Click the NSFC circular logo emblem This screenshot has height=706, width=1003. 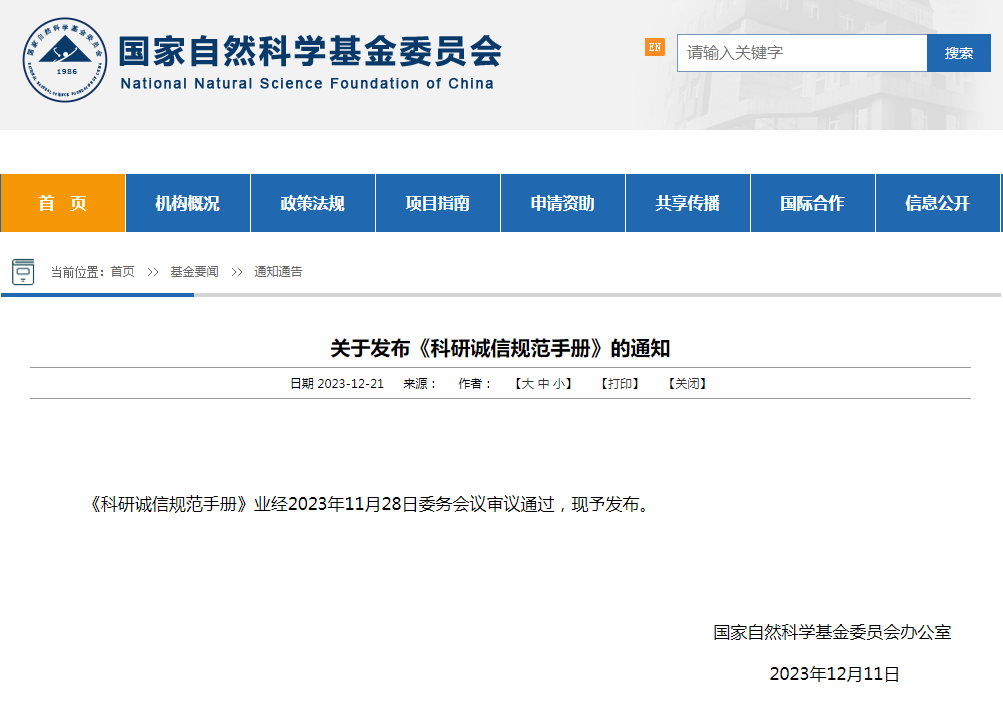point(64,60)
